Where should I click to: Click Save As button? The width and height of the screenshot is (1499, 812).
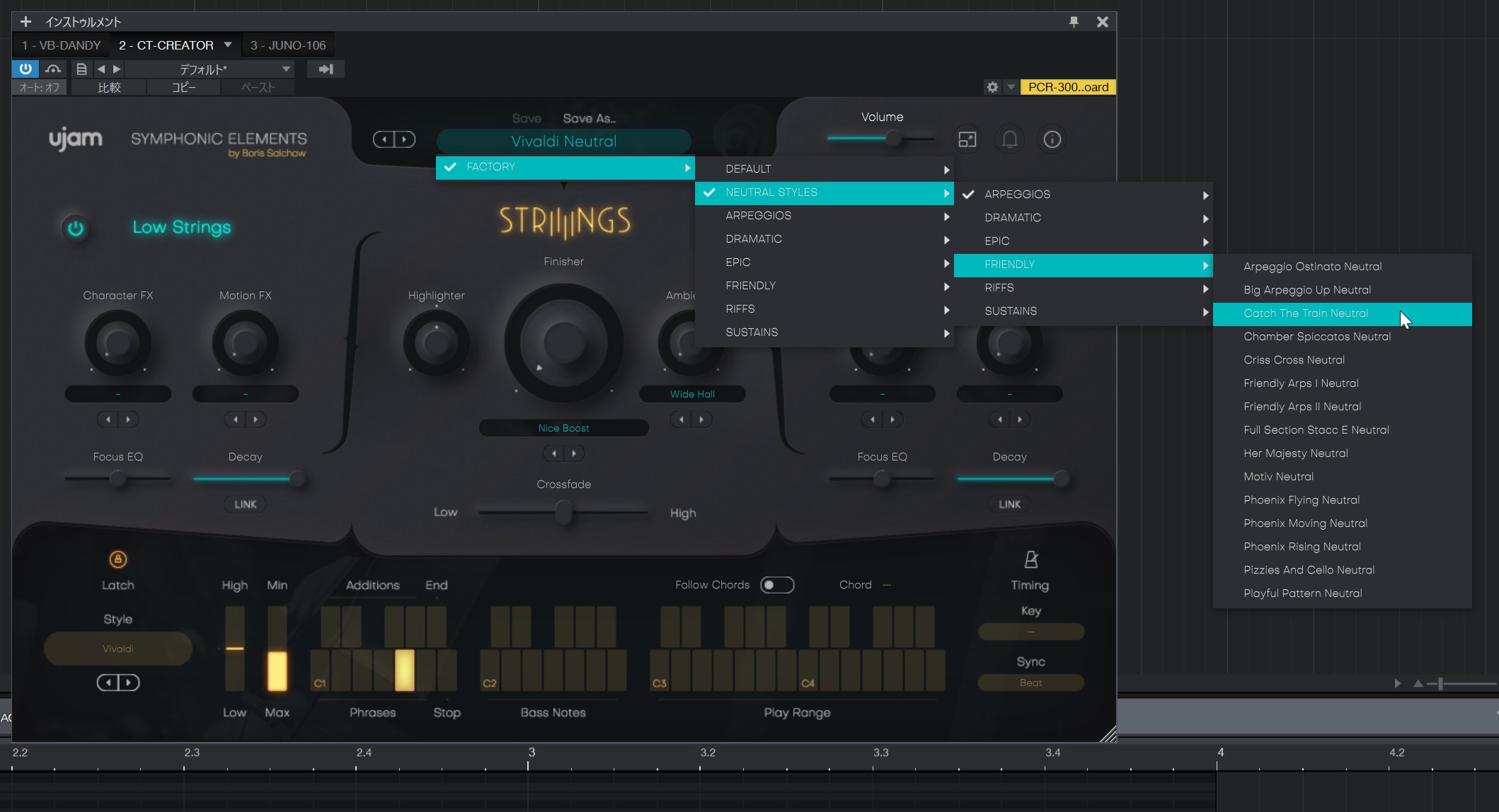tap(589, 118)
